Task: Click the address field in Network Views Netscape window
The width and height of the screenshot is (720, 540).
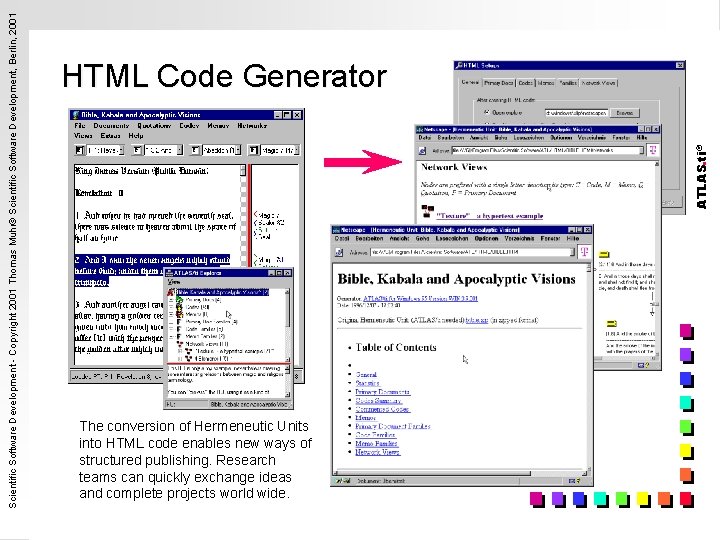Action: 547,150
